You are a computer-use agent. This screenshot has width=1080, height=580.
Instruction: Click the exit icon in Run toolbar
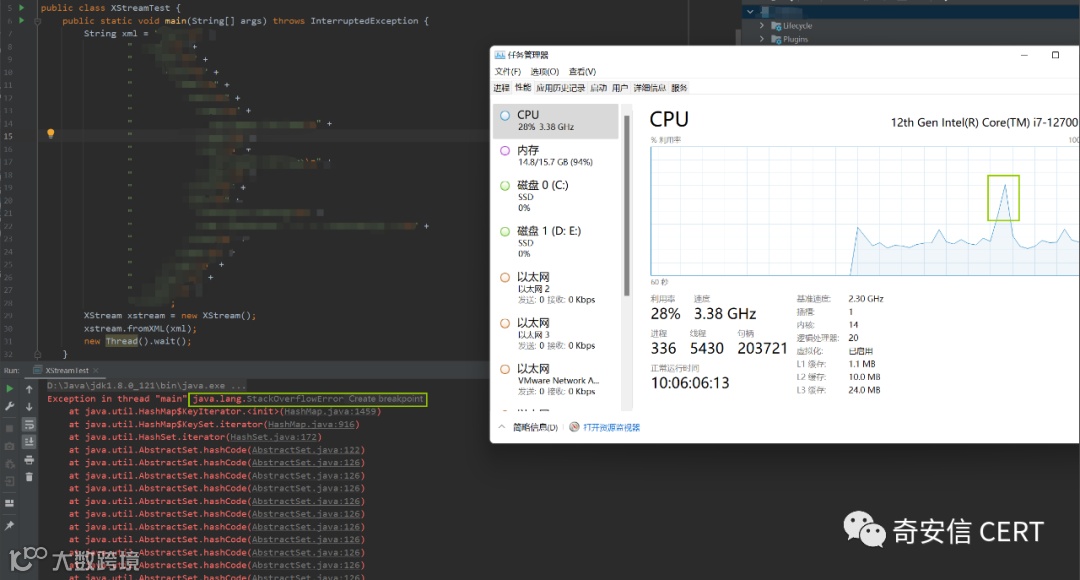(x=10, y=481)
